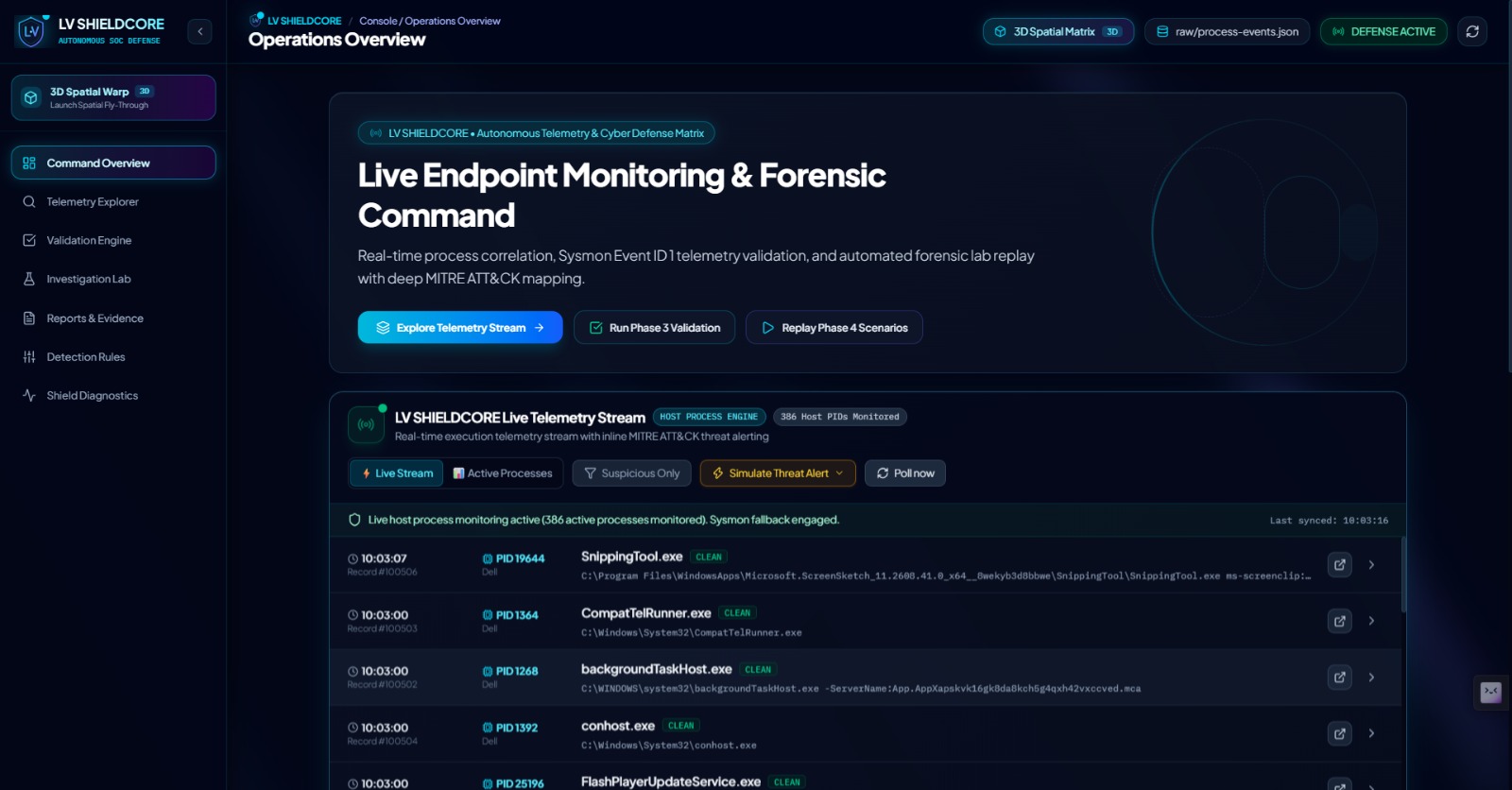1512x790 pixels.
Task: Open Detection Rules page
Action: 113,356
